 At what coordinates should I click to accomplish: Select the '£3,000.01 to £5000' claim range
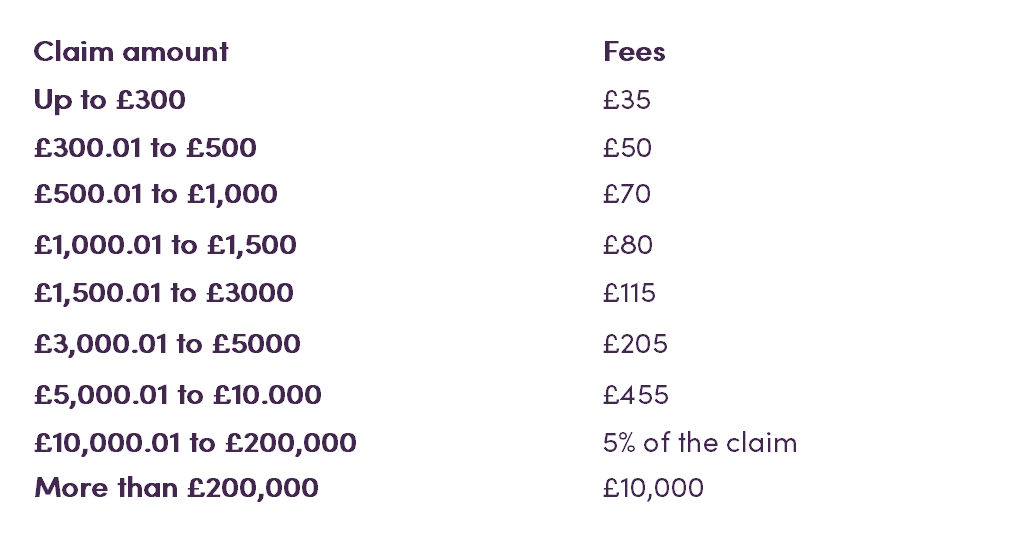click(x=167, y=344)
